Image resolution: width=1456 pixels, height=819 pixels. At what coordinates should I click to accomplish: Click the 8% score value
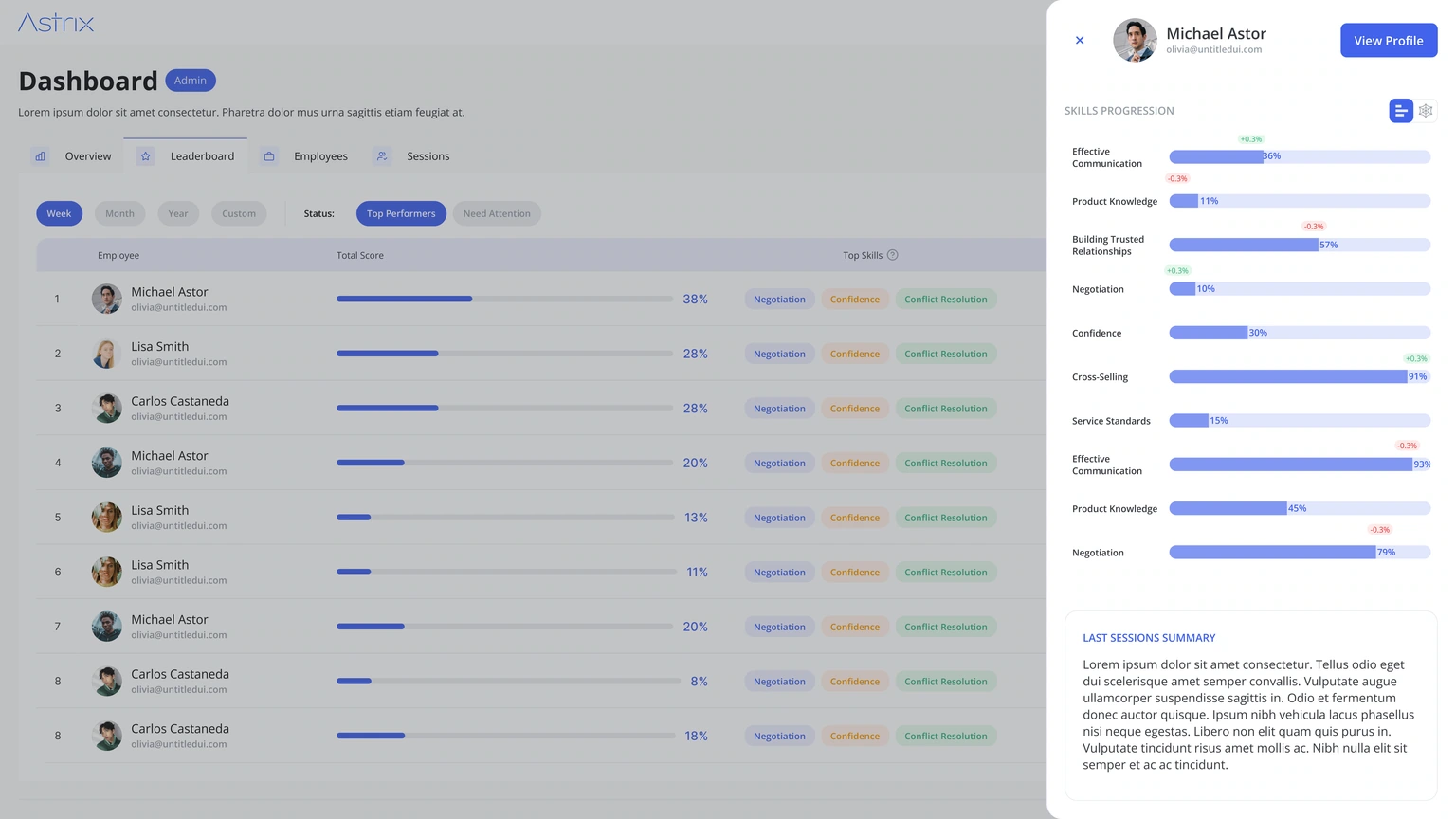point(700,681)
